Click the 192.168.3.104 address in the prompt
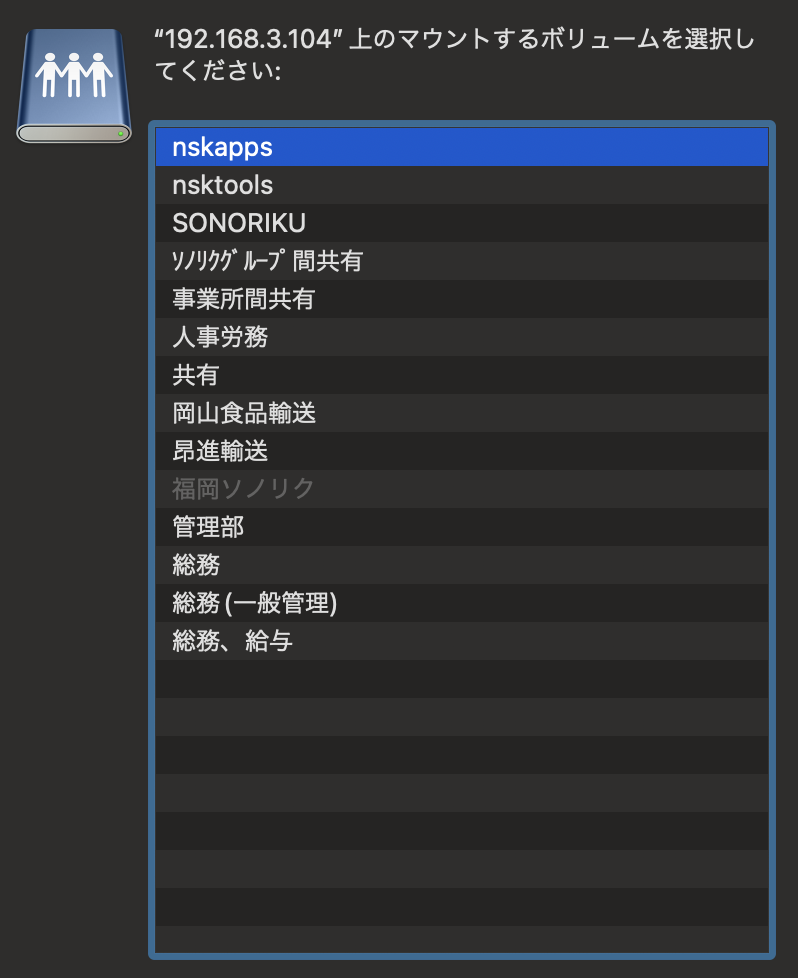Screen dimensions: 798x978 (x=248, y=41)
